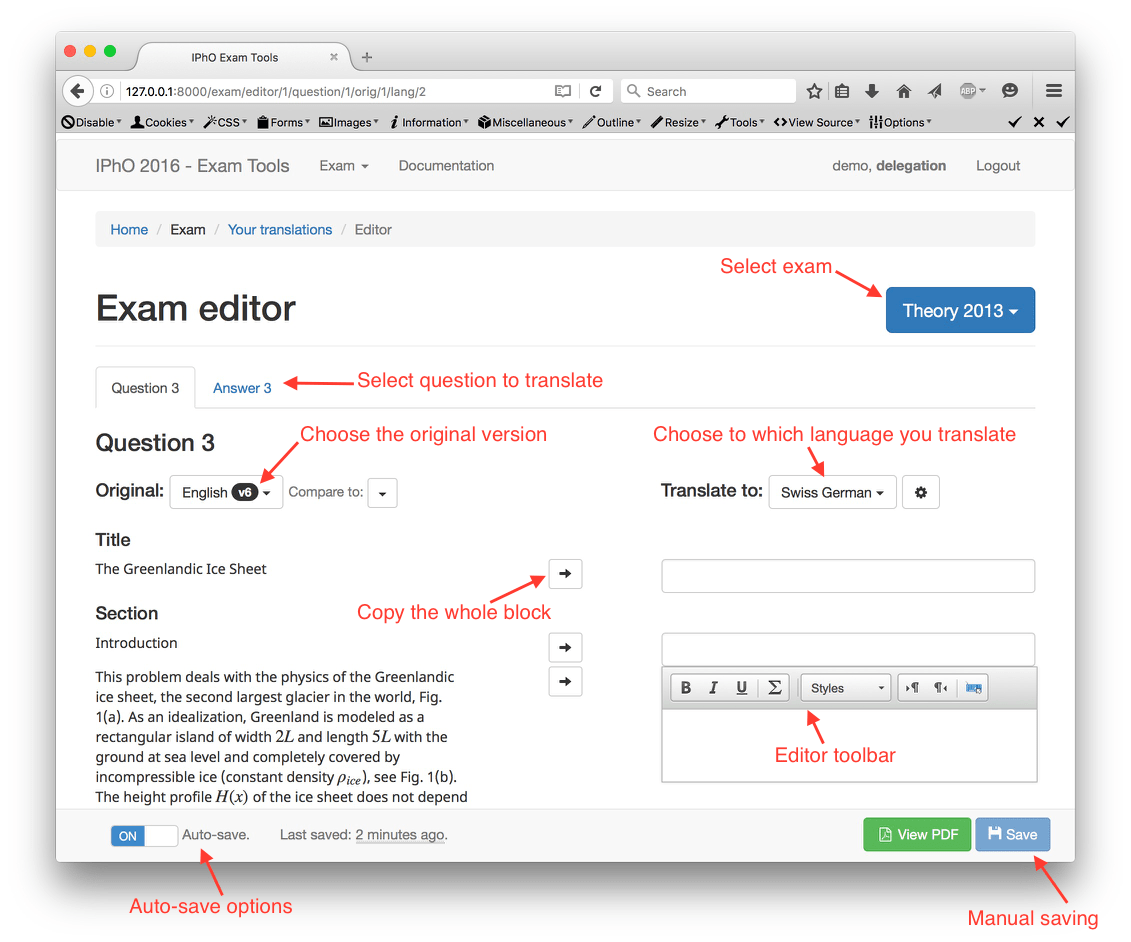
Task: Open translation settings via the gear icon
Action: tap(920, 492)
